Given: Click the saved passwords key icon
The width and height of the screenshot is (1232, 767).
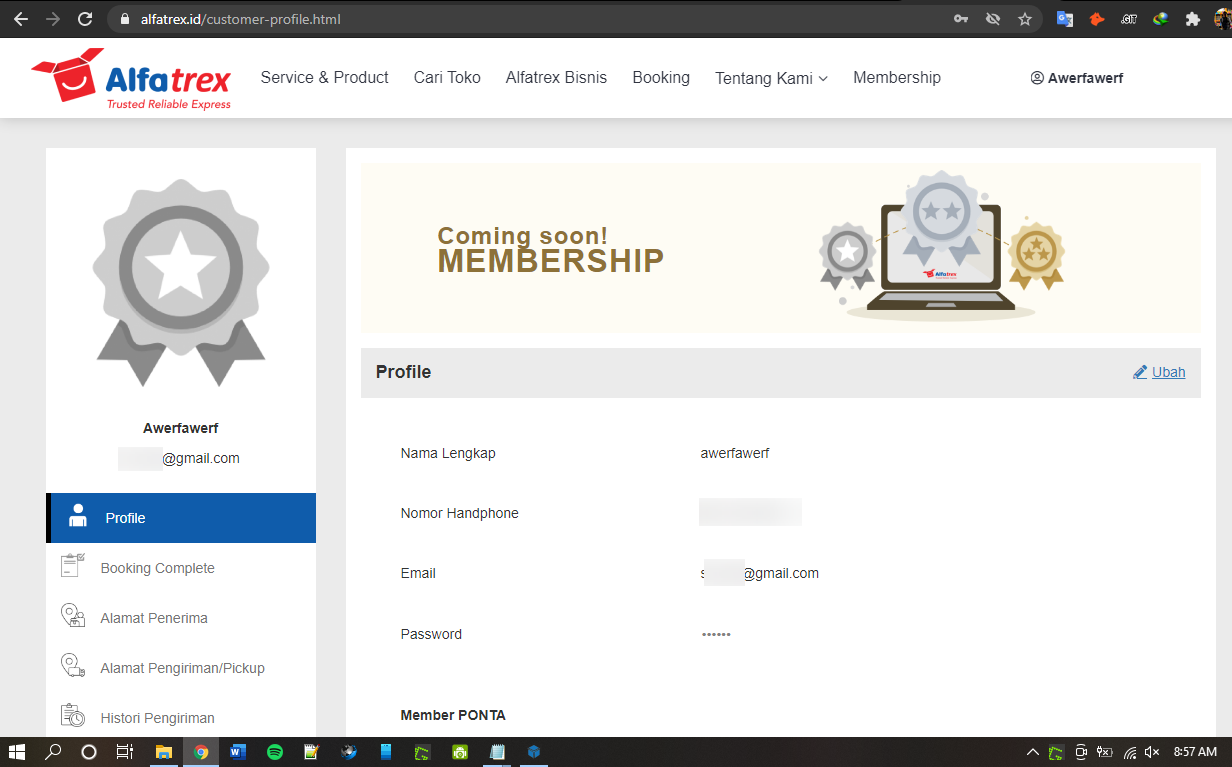Looking at the screenshot, I should click(960, 19).
